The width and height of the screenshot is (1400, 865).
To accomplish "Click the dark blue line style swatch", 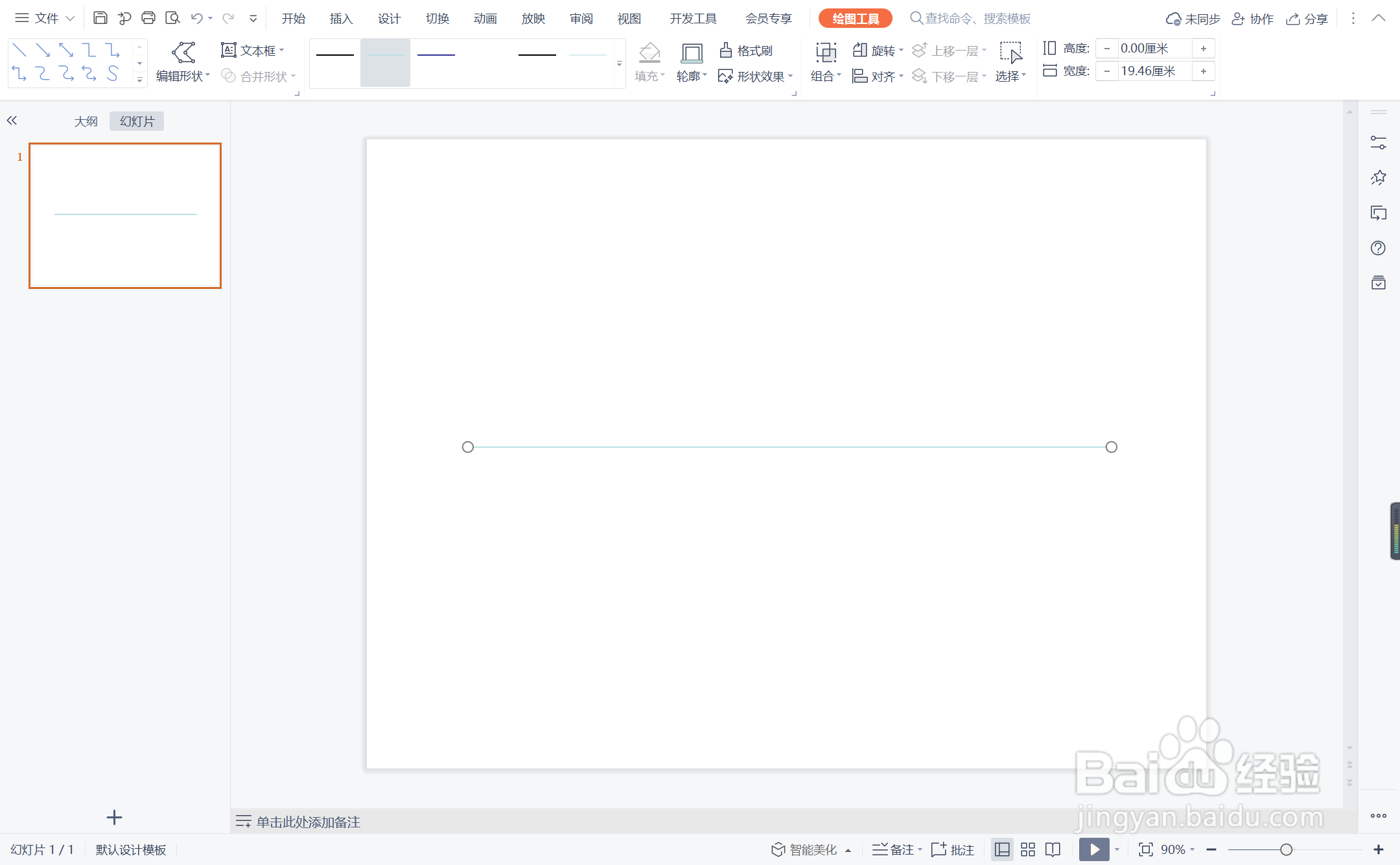I will (x=436, y=56).
